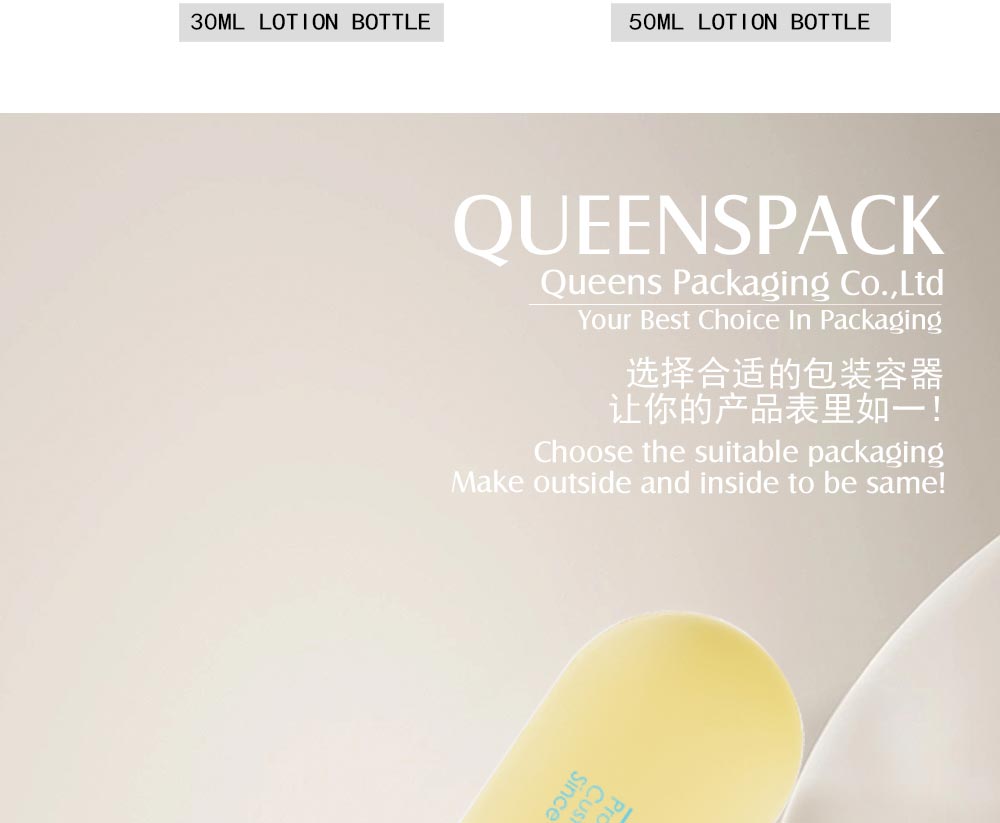
Task: Click the 50ML LOTION BOTTLE label
Action: tap(751, 22)
